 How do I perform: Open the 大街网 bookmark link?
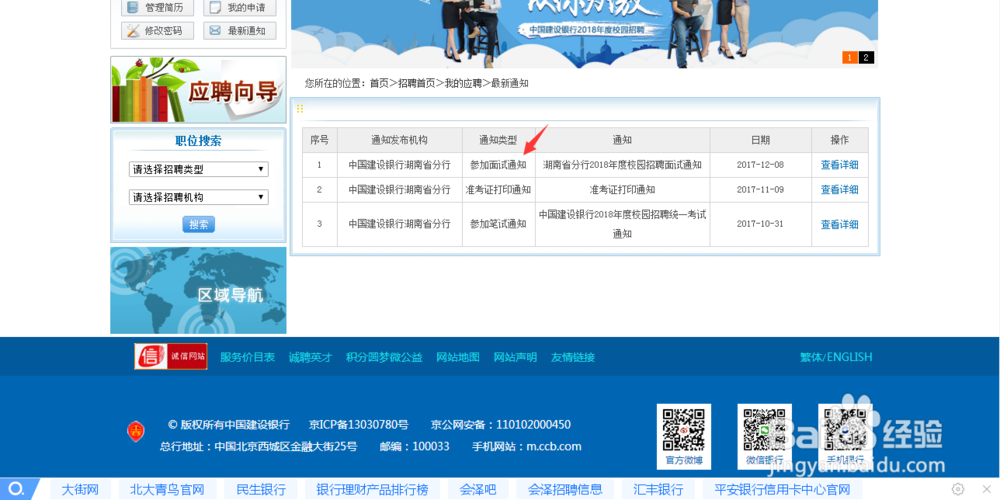point(80,490)
